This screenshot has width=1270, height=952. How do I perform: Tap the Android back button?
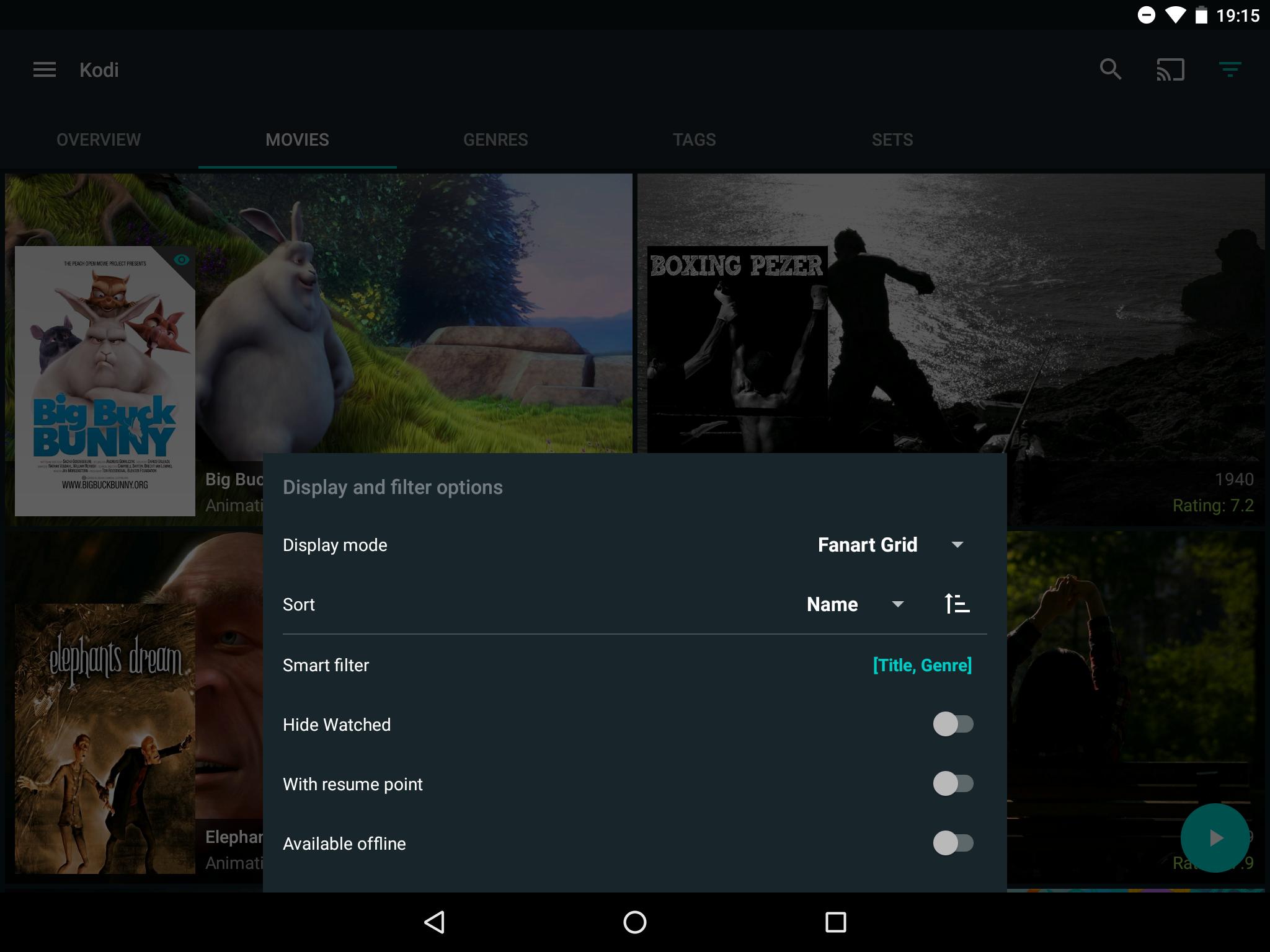click(x=434, y=922)
